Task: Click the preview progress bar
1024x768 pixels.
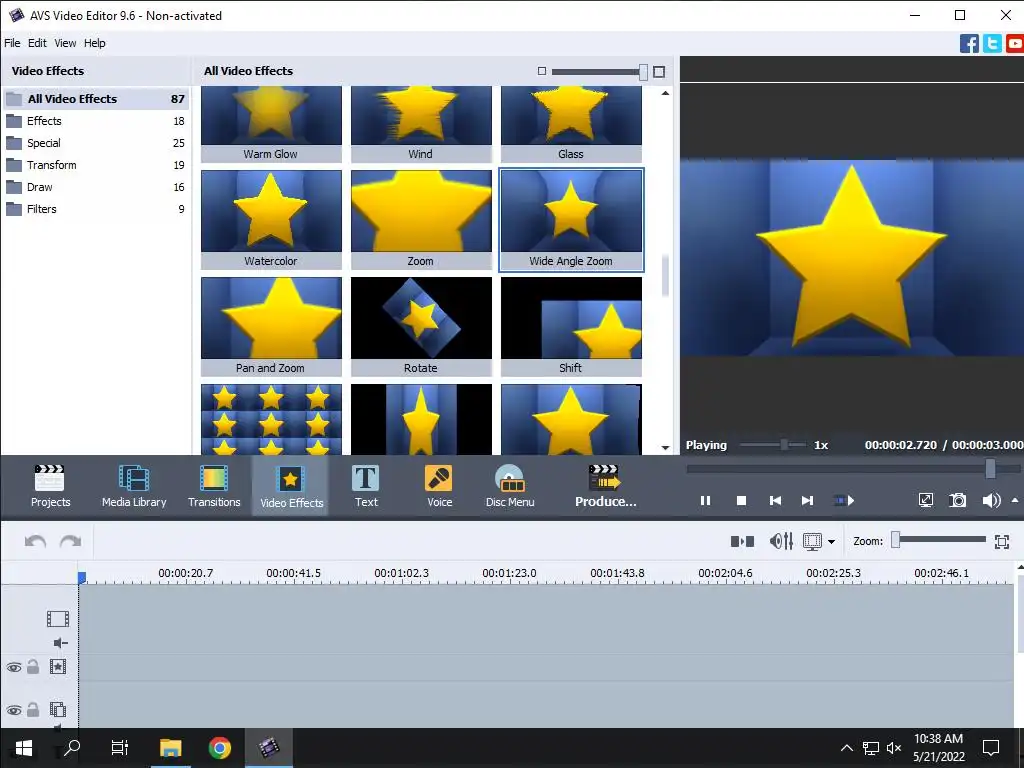Action: pos(853,468)
